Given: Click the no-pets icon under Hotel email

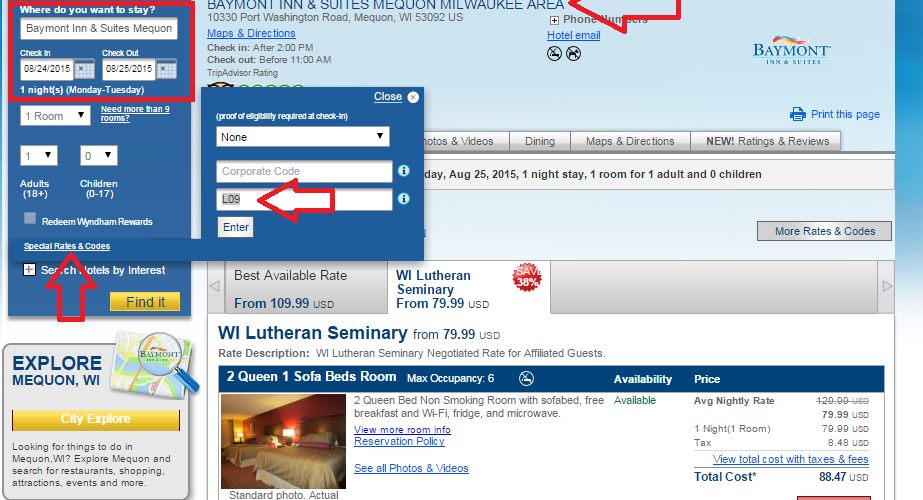Looking at the screenshot, I should click(x=573, y=54).
